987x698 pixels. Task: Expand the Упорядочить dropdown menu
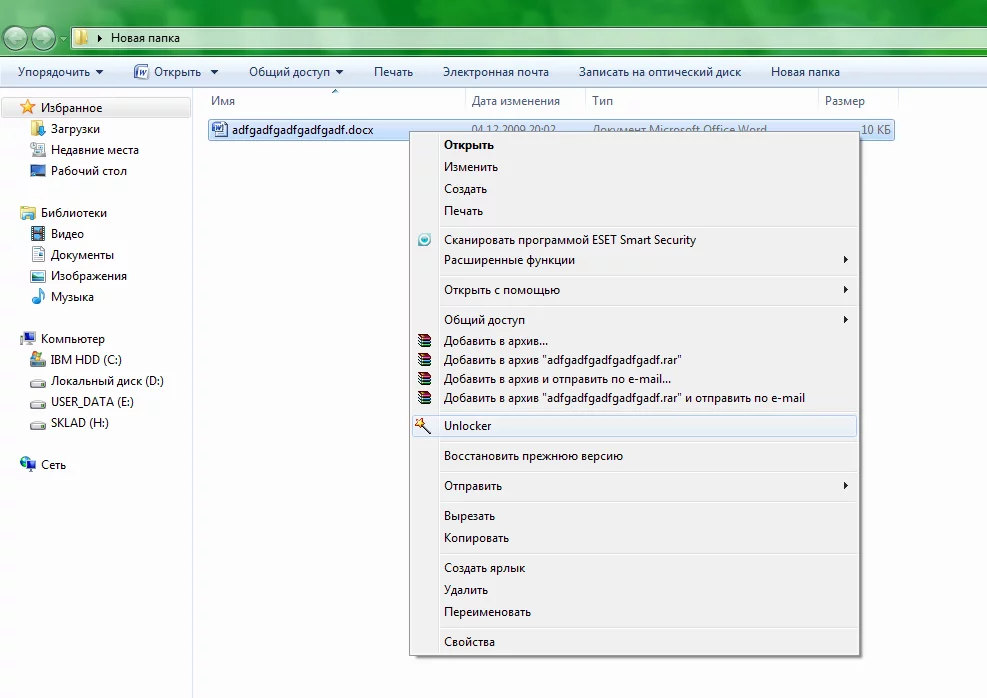pos(60,72)
